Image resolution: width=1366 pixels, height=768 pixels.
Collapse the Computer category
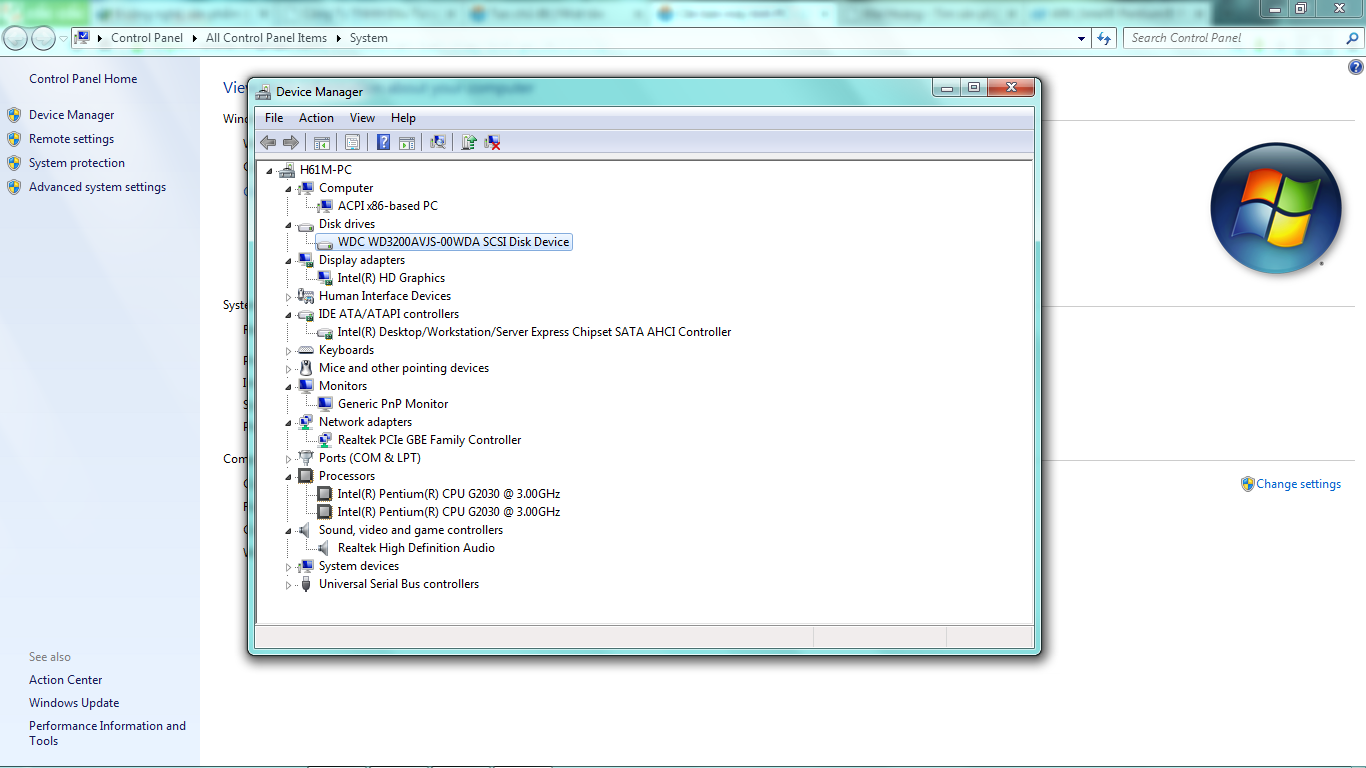pos(289,189)
